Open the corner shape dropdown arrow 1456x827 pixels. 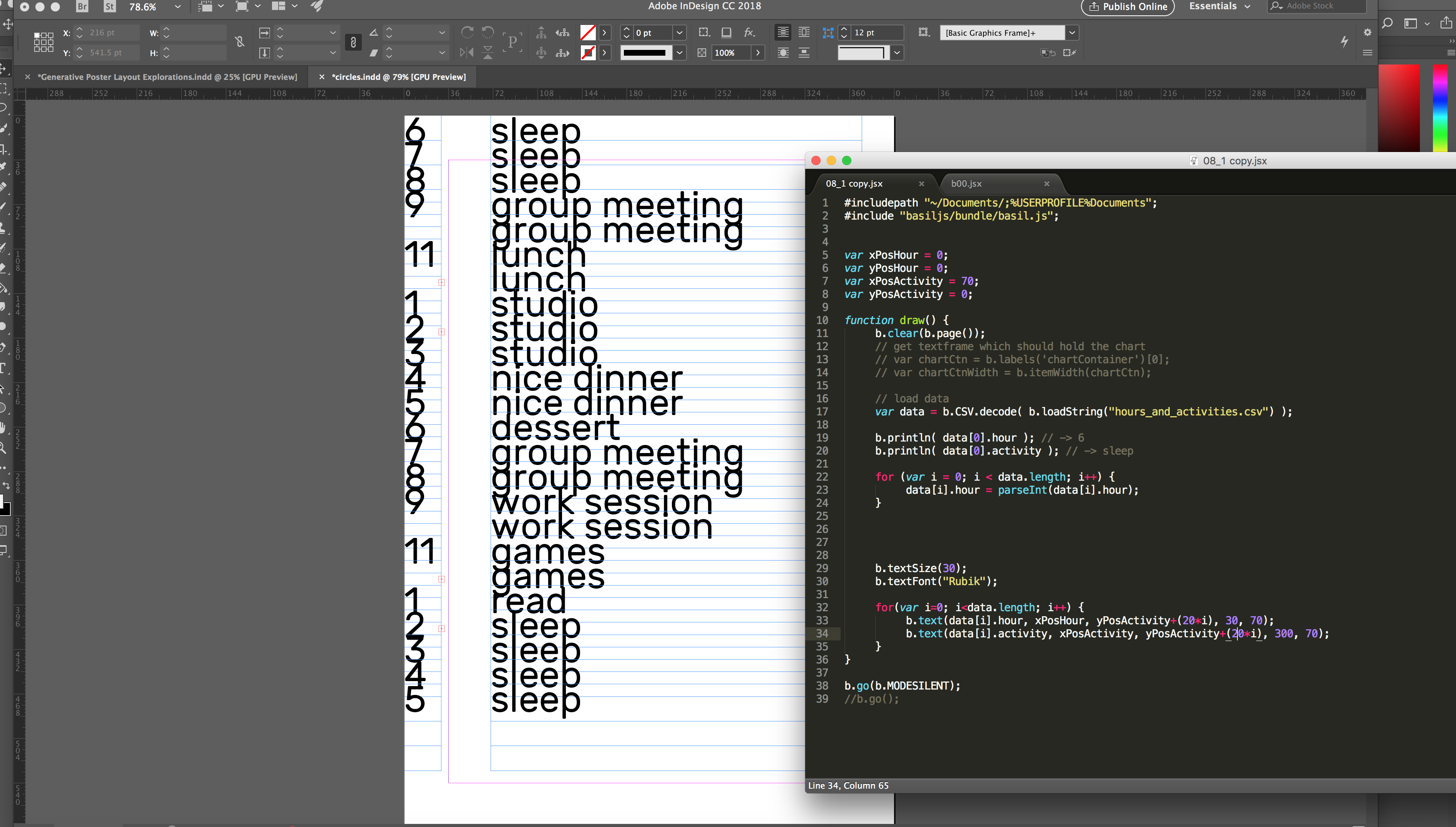tap(897, 53)
